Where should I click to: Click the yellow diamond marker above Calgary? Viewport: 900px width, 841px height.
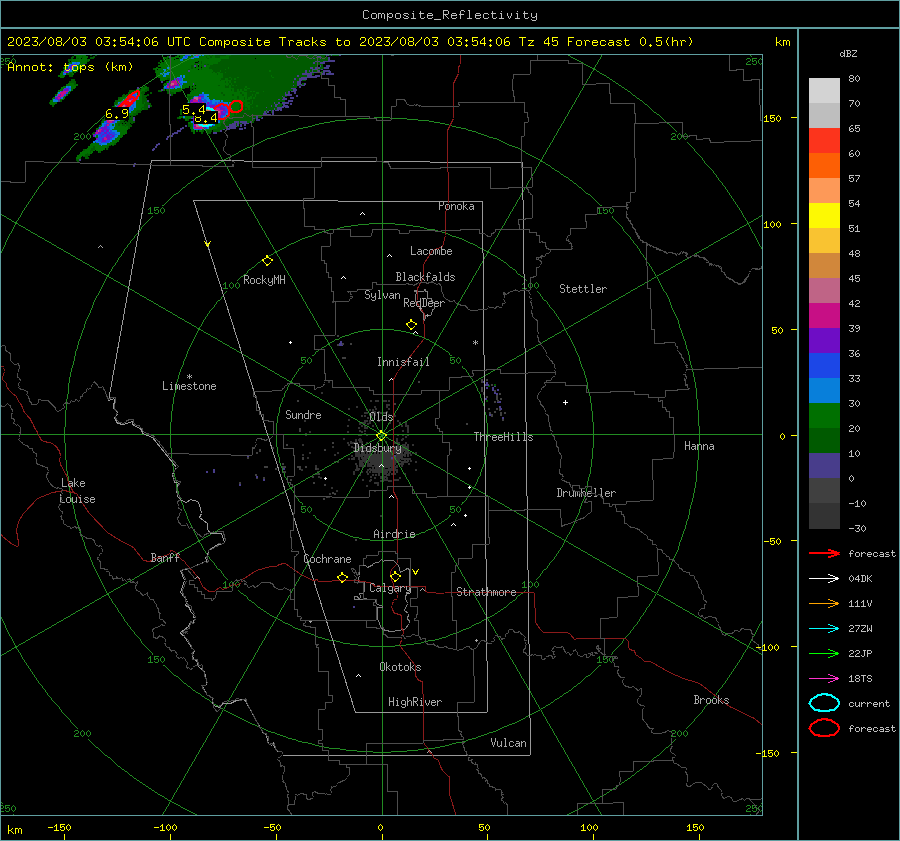395,576
